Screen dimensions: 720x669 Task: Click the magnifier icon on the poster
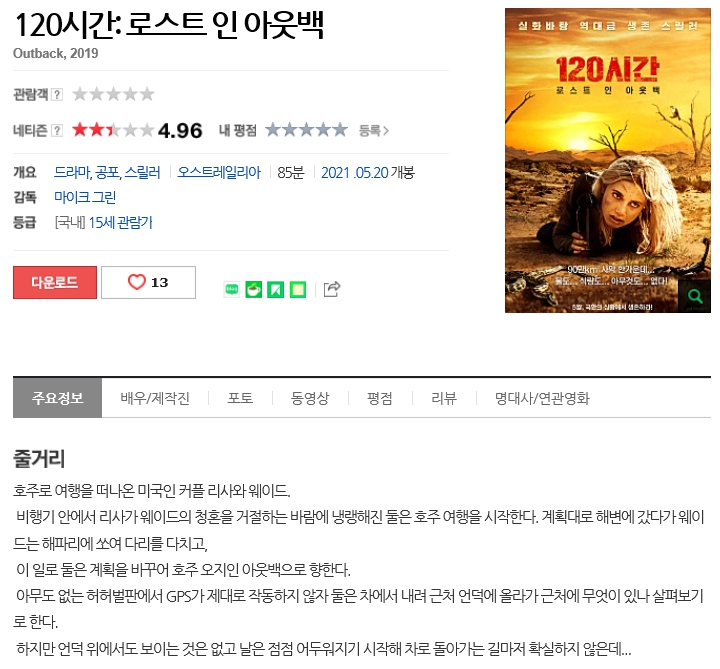coord(695,296)
